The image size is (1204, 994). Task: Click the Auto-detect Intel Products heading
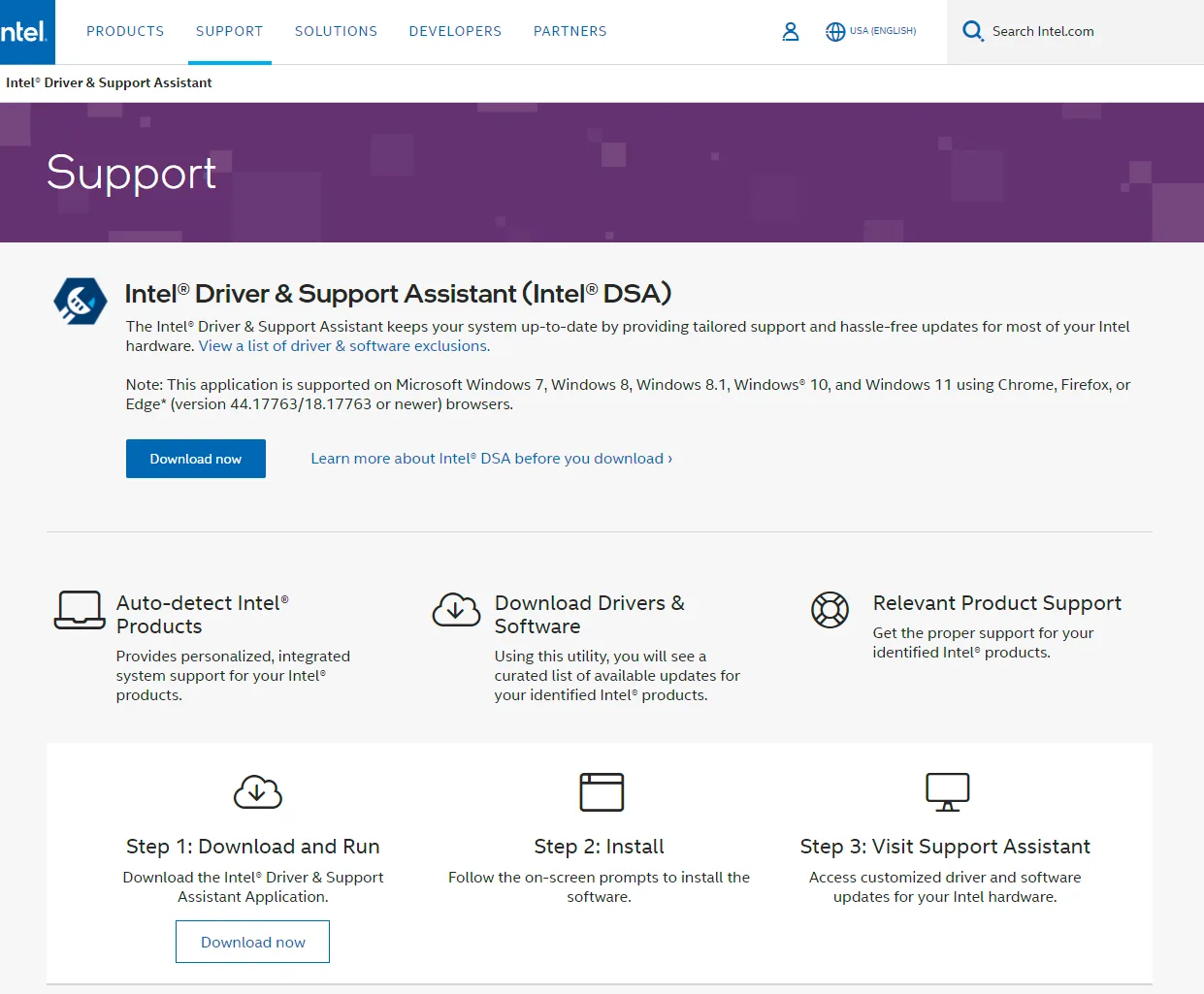point(203,615)
